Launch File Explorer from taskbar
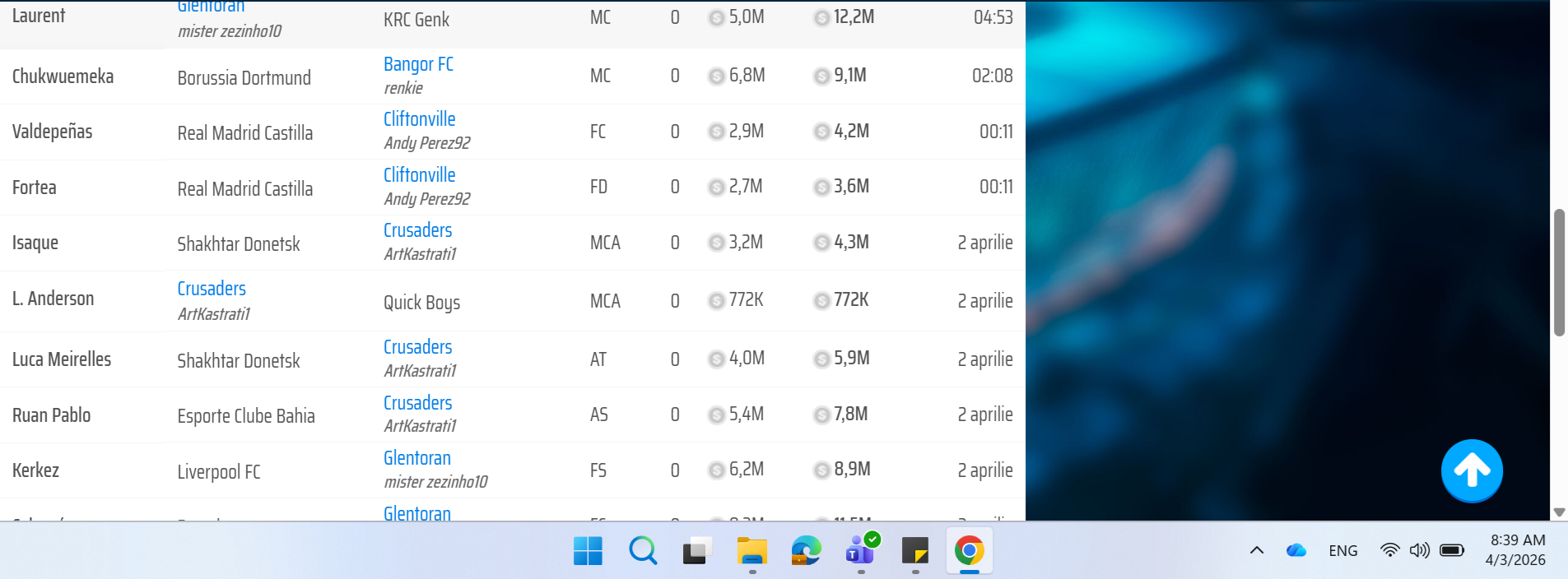 click(751, 551)
